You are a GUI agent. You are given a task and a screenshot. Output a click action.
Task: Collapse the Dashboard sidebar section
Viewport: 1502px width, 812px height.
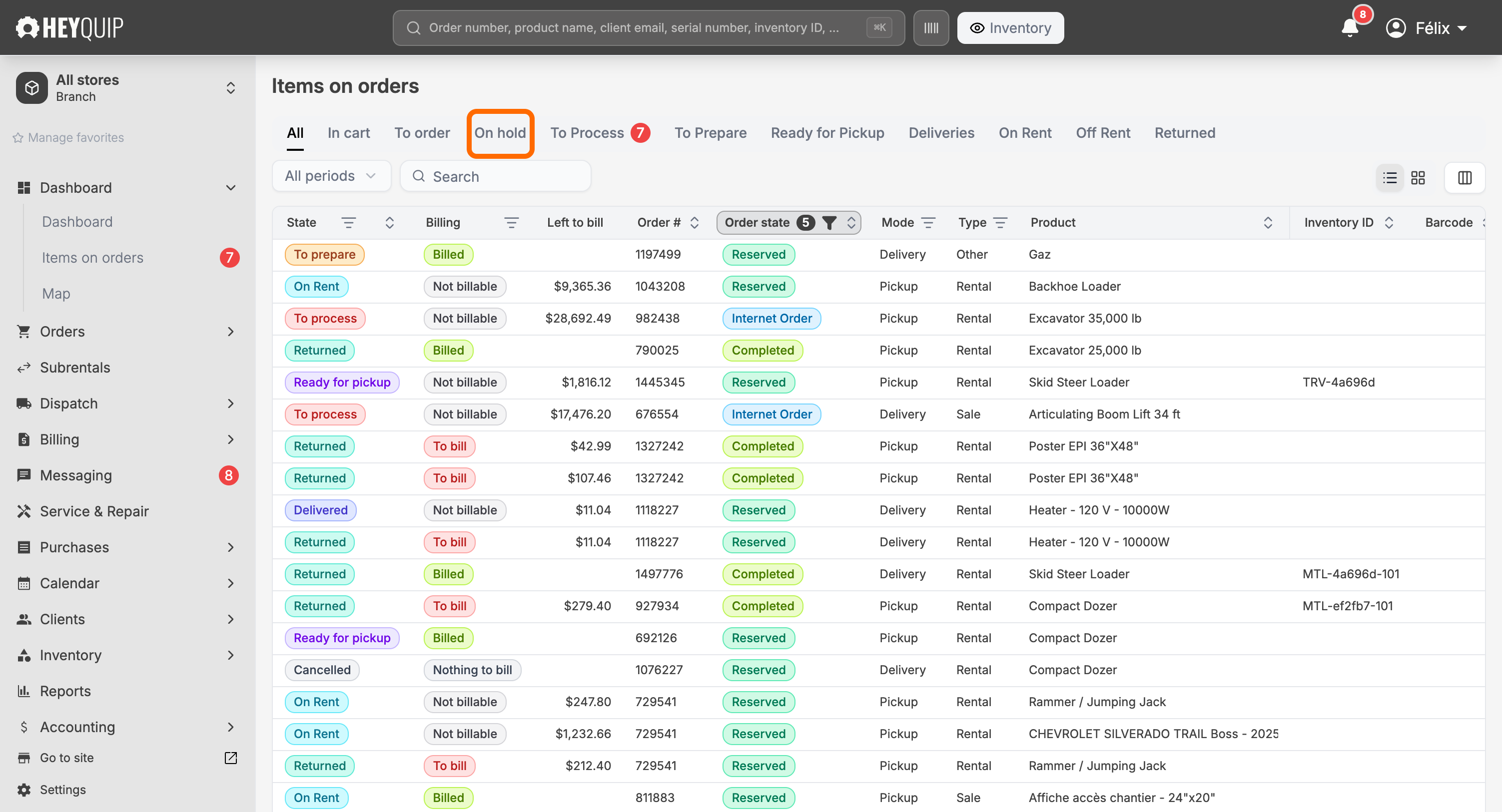(230, 188)
